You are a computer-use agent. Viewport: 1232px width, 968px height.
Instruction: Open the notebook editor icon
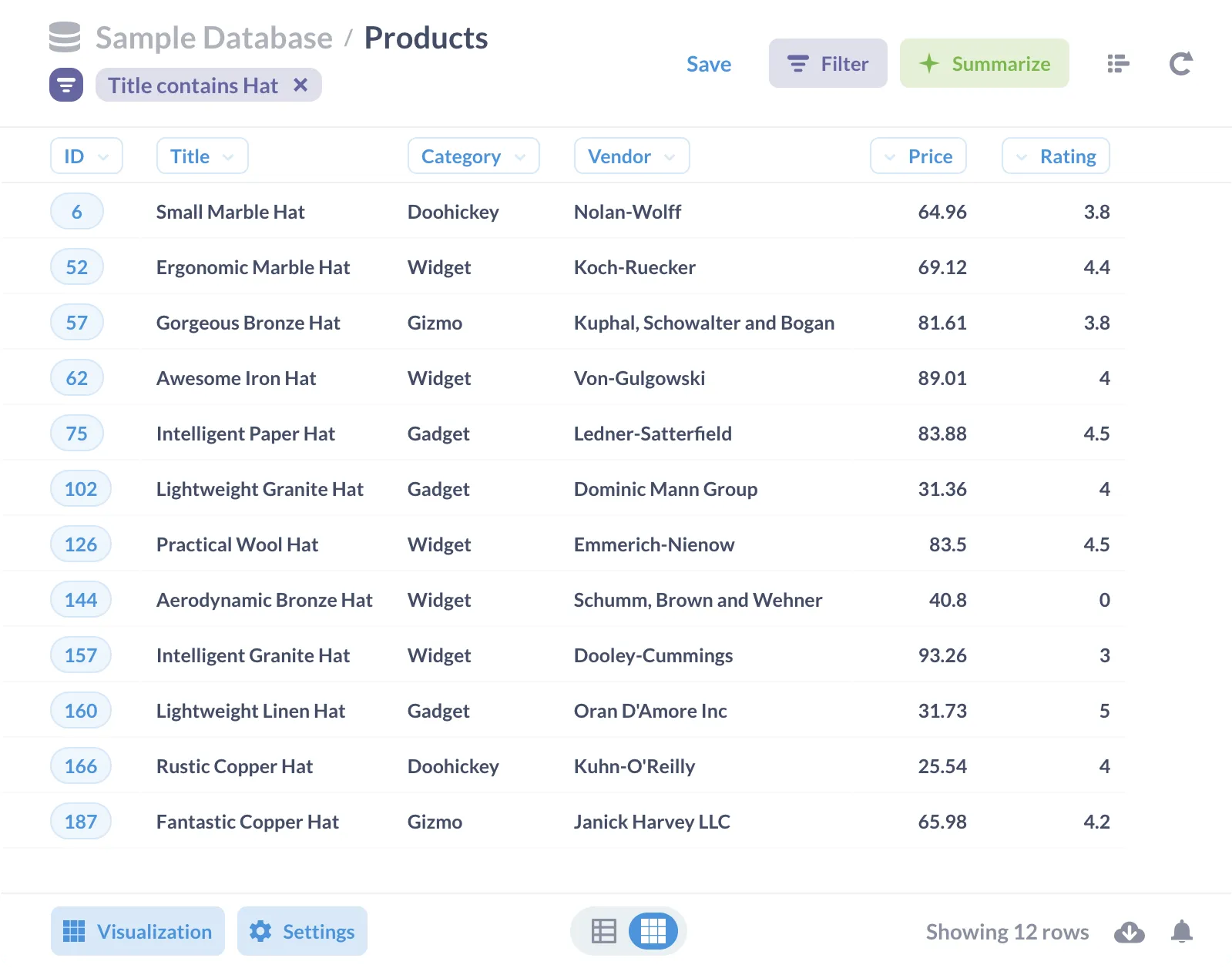tap(1118, 63)
